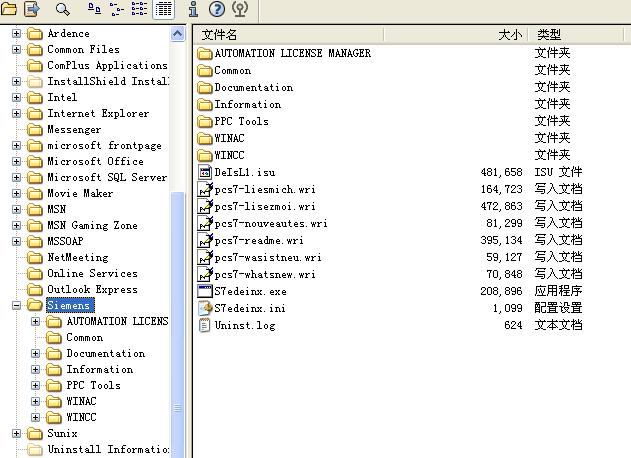This screenshot has height=458, width=631.
Task: Switch to list view mode
Action: [140, 9]
